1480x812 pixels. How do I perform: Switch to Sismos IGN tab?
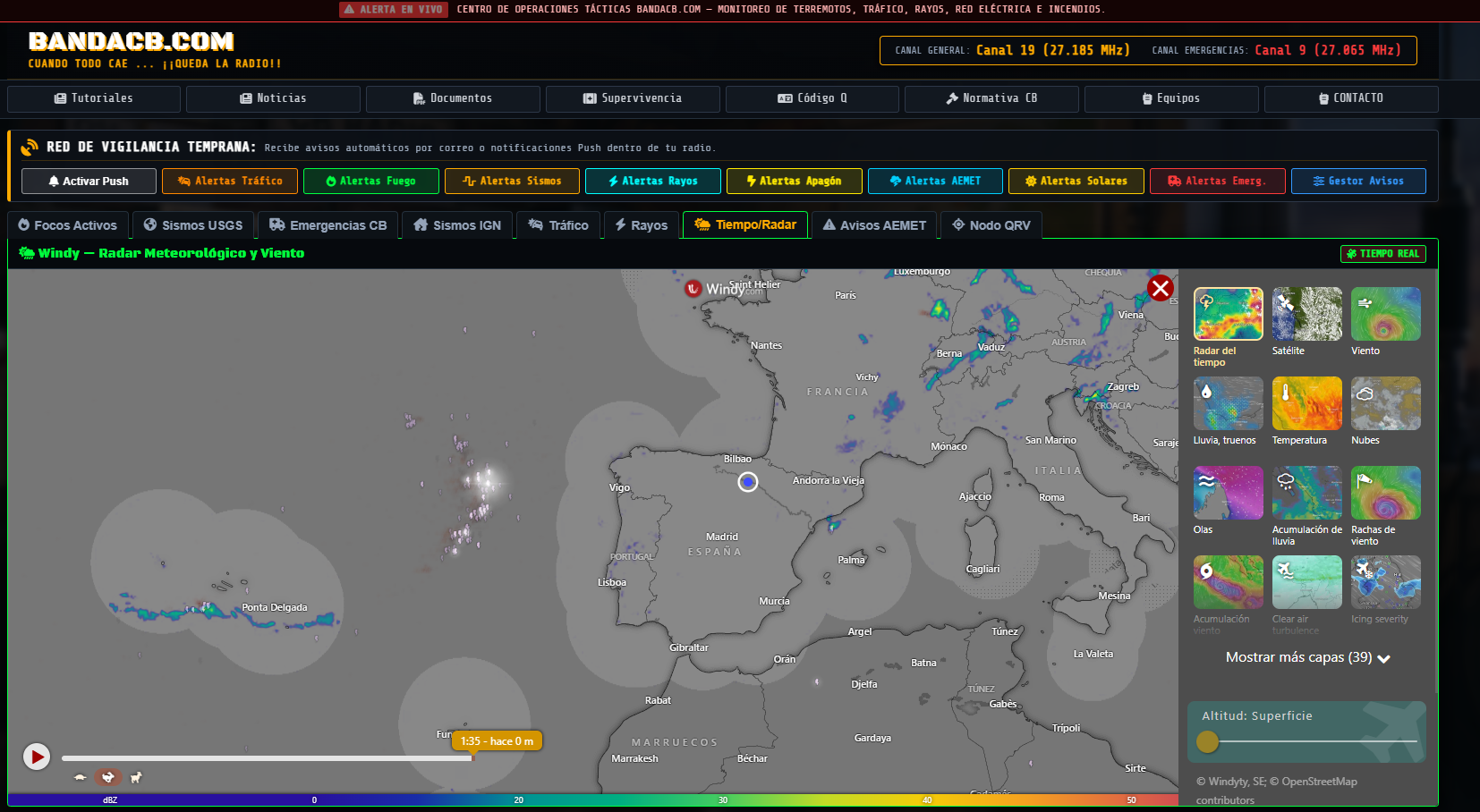click(x=457, y=225)
